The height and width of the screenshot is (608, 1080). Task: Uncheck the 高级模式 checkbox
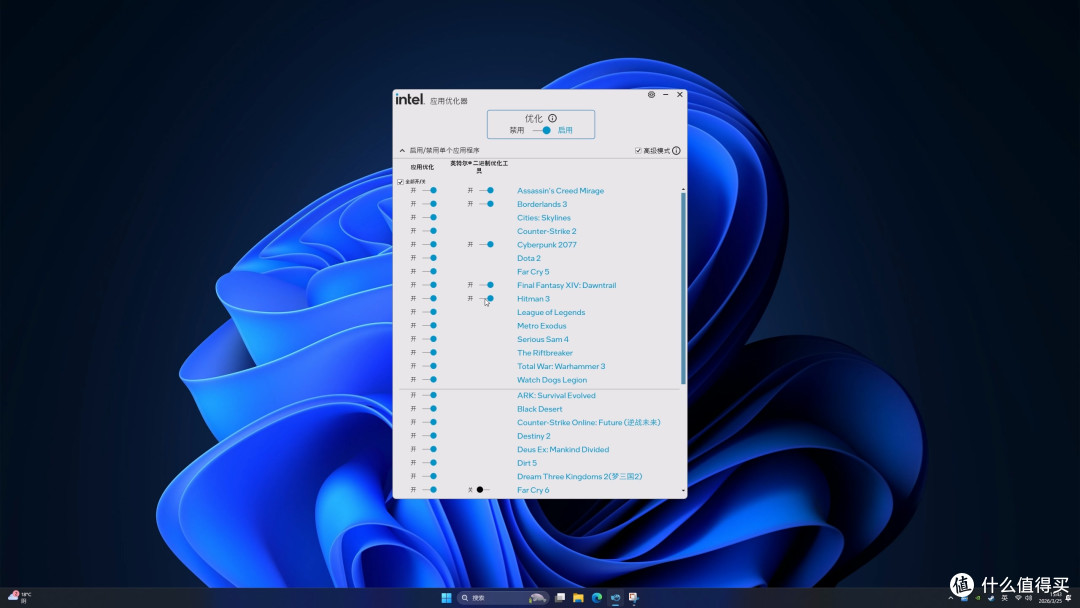coord(638,151)
